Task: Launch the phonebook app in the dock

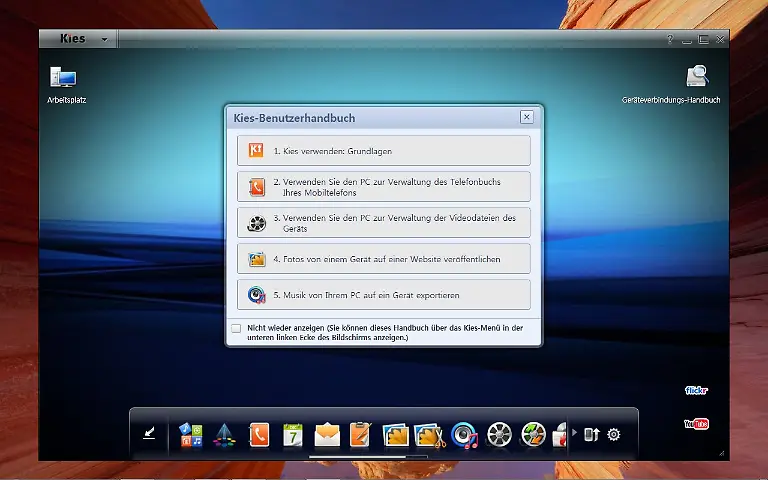Action: 259,434
